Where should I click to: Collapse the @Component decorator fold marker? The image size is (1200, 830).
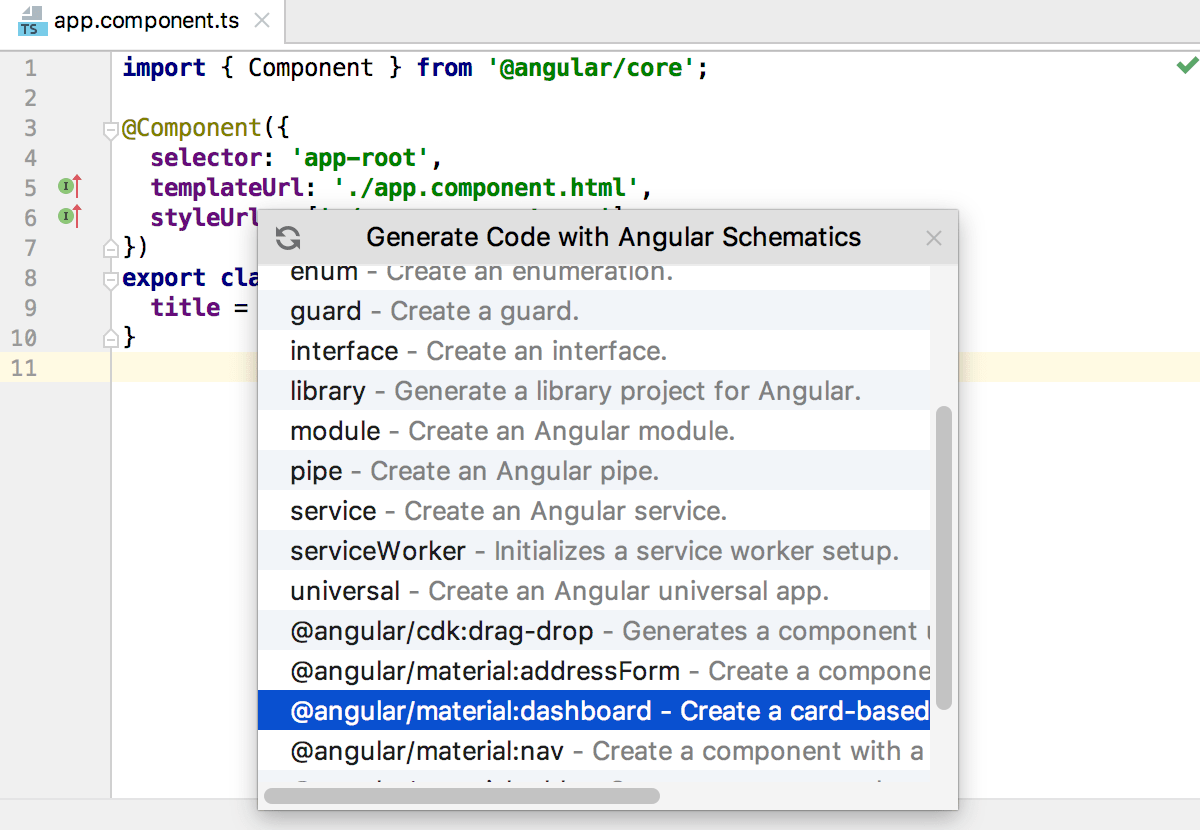111,129
